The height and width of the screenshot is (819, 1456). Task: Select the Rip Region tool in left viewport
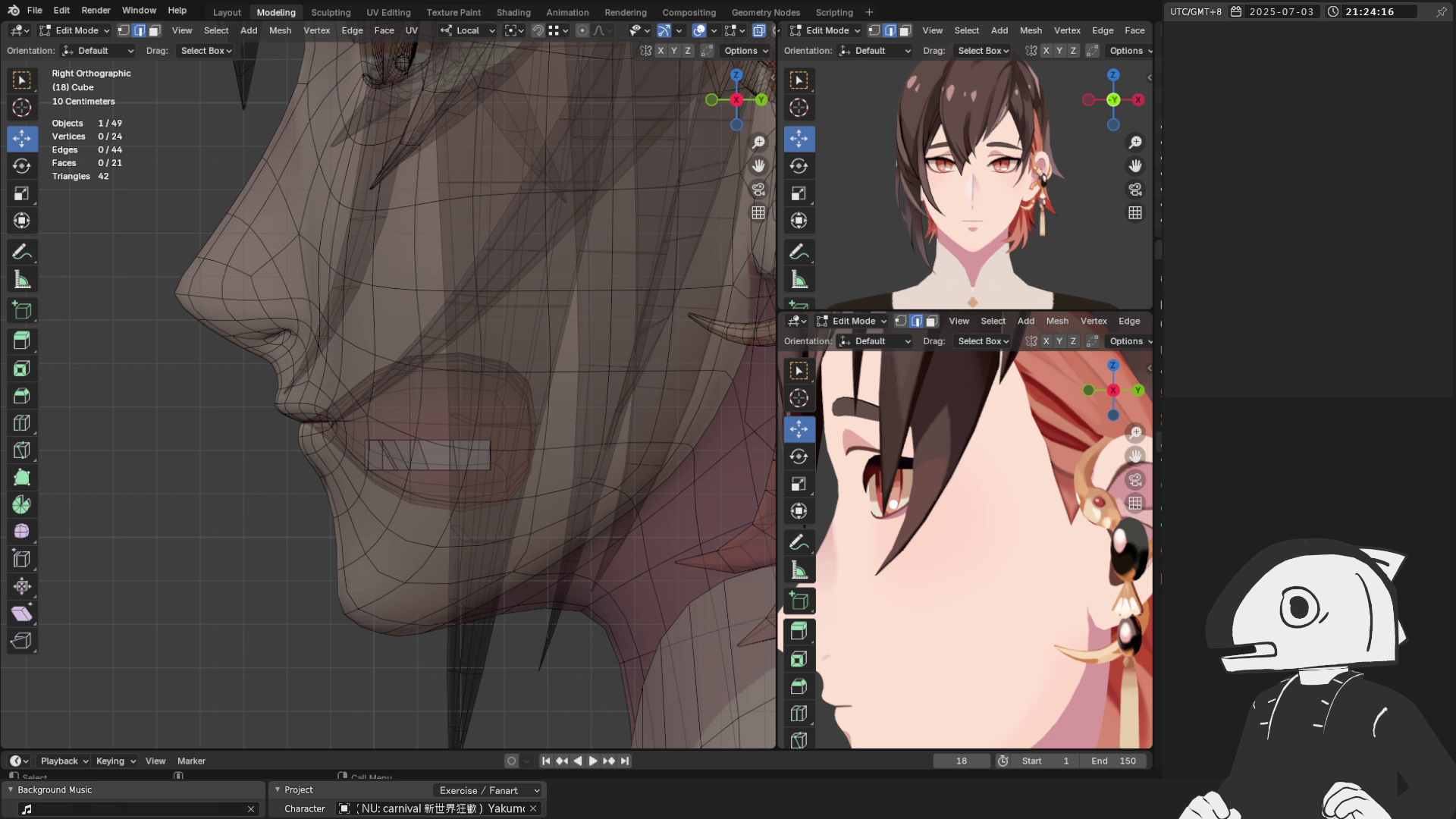(x=22, y=641)
